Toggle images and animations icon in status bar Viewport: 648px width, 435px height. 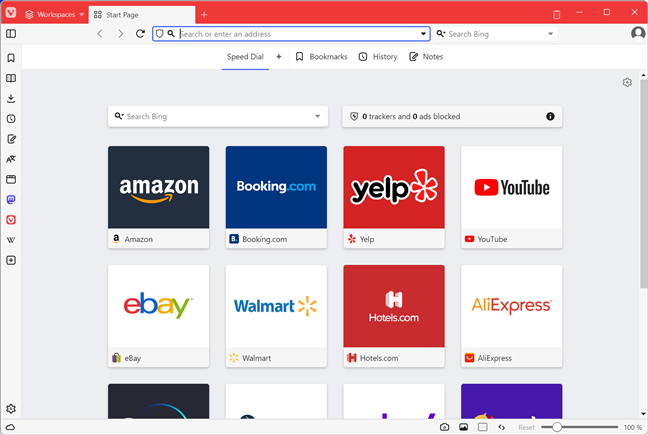(x=463, y=427)
